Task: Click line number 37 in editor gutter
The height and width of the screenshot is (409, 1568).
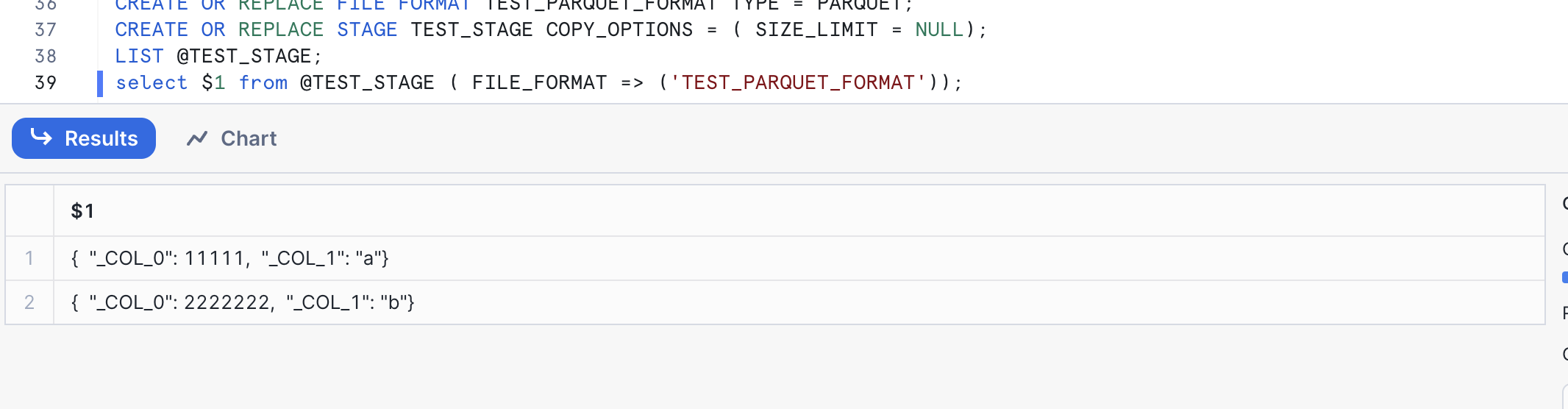Action: [46, 29]
